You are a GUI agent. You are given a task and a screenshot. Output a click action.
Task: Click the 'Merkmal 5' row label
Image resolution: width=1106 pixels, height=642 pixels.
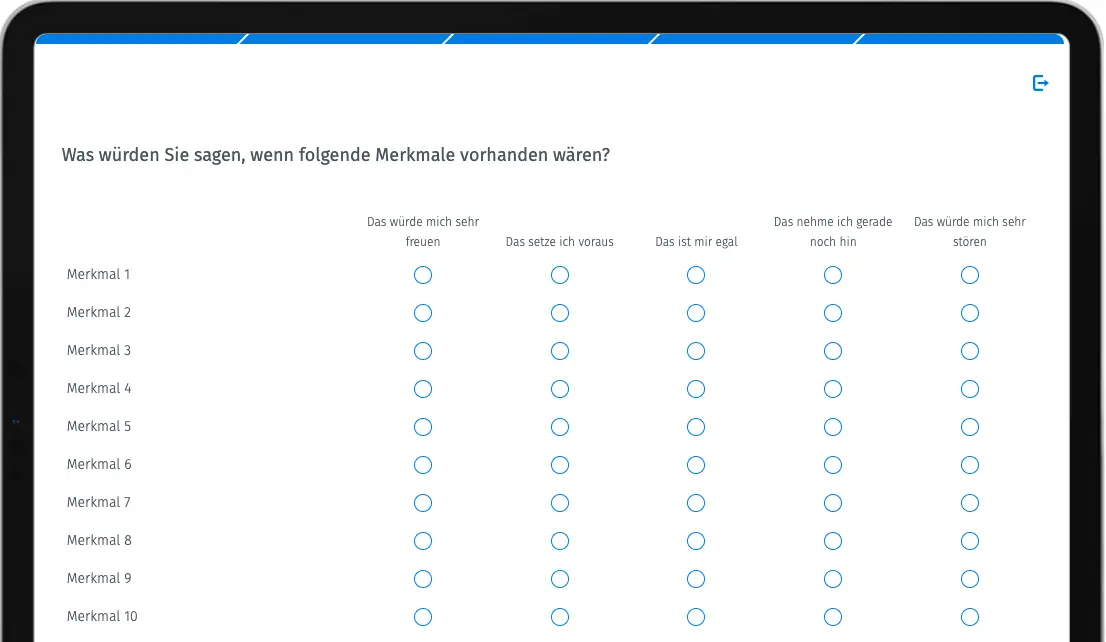coord(99,427)
